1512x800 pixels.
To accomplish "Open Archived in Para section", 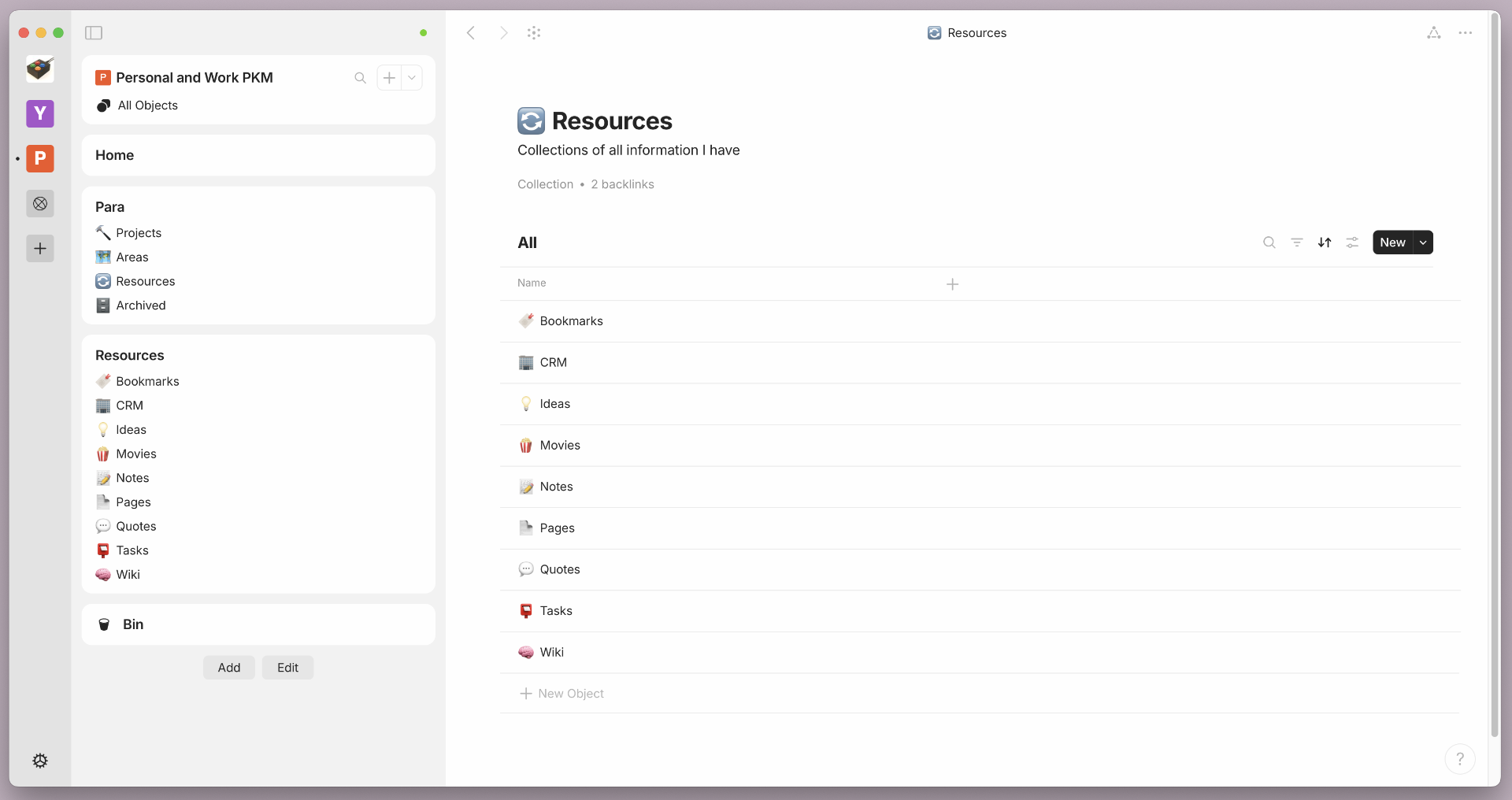I will 140,306.
